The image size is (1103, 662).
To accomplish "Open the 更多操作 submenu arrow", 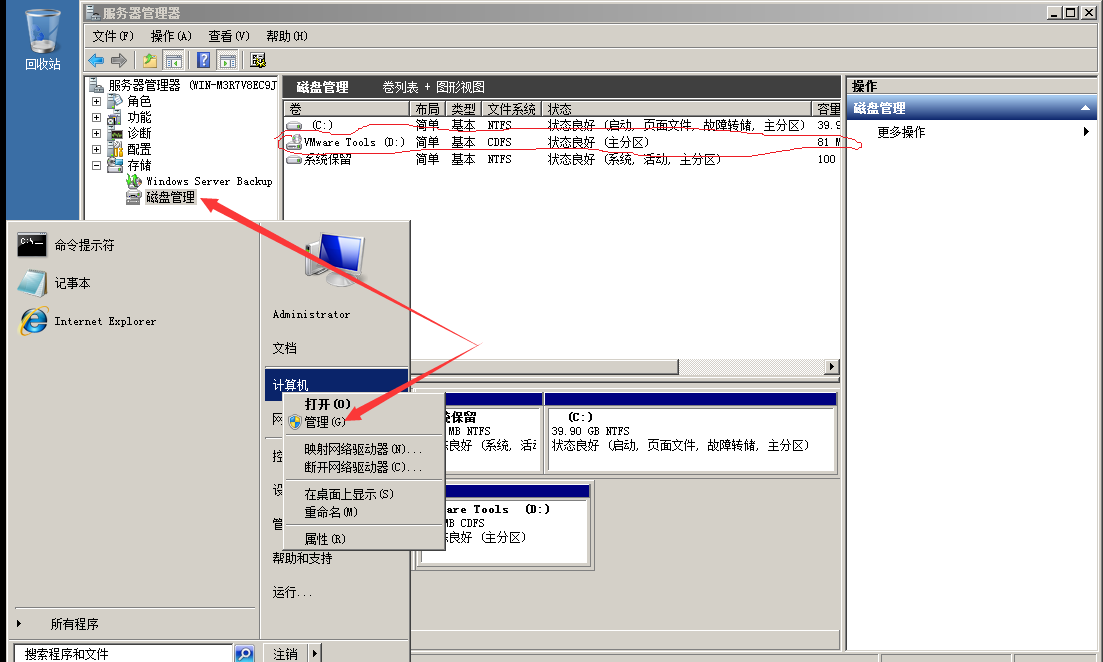I will (1086, 132).
